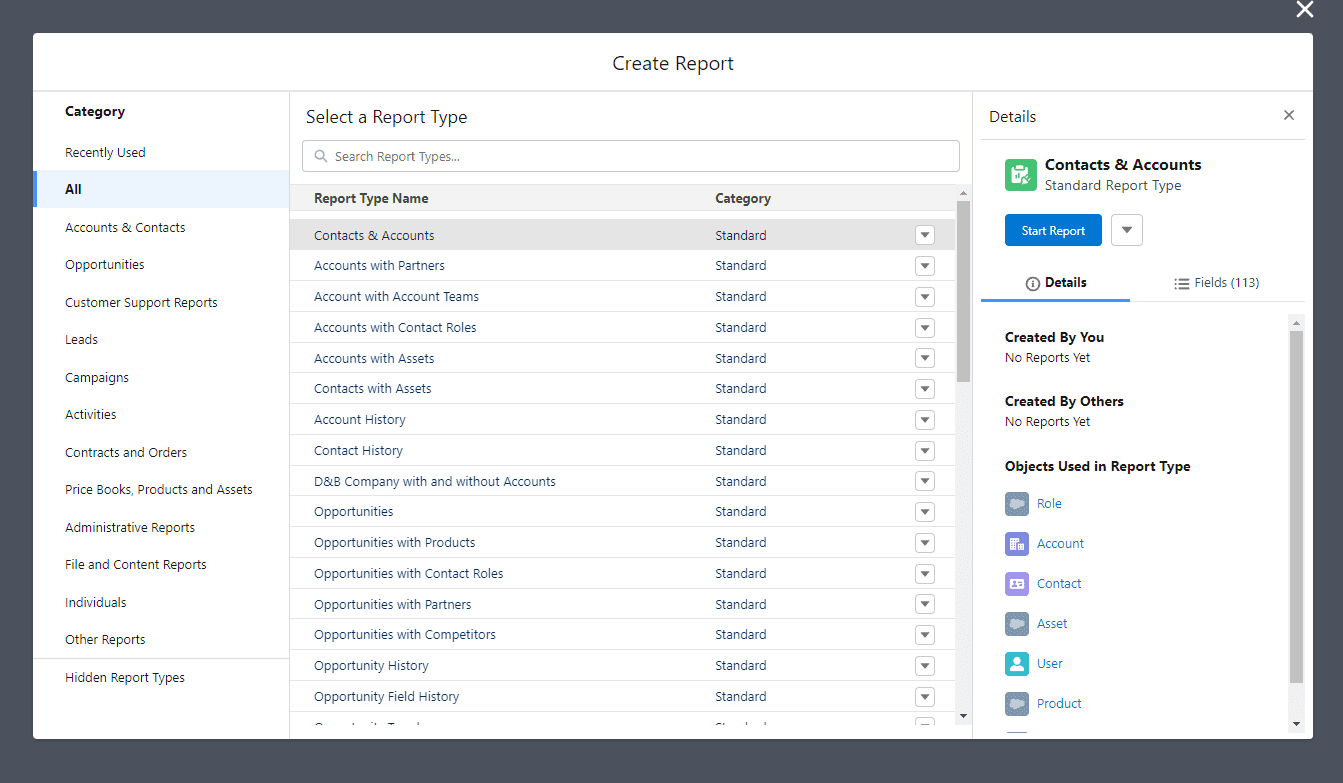Click the Role object icon
1343x783 pixels.
1017,504
